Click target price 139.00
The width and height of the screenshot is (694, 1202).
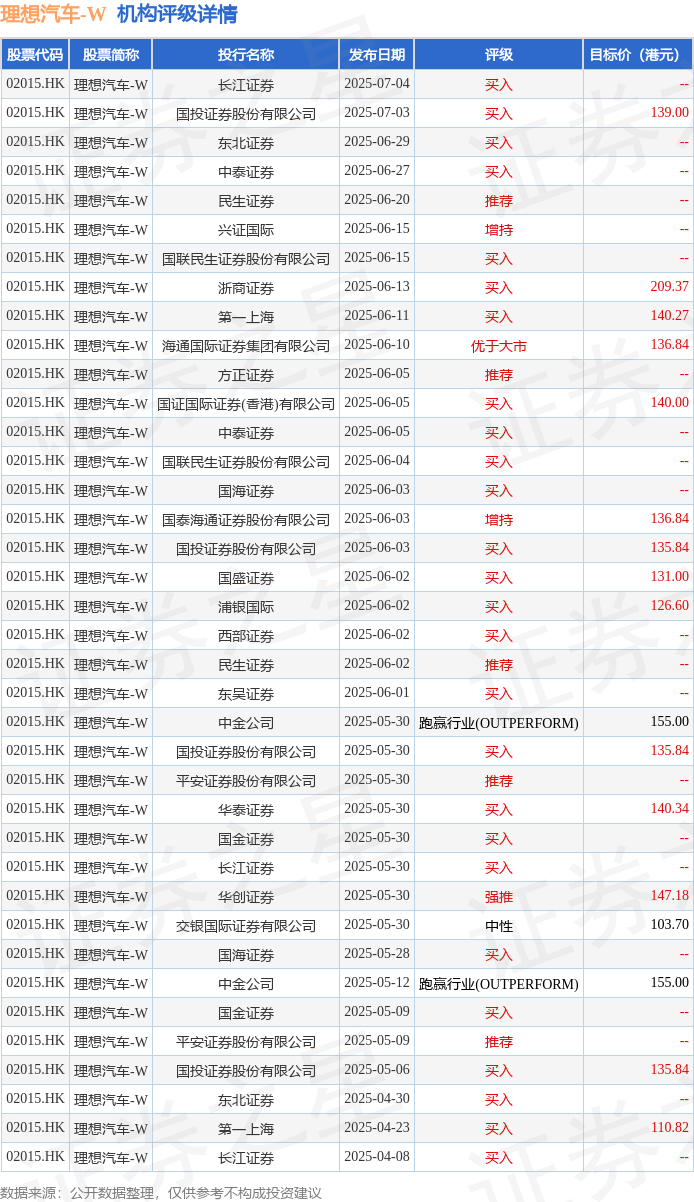669,113
